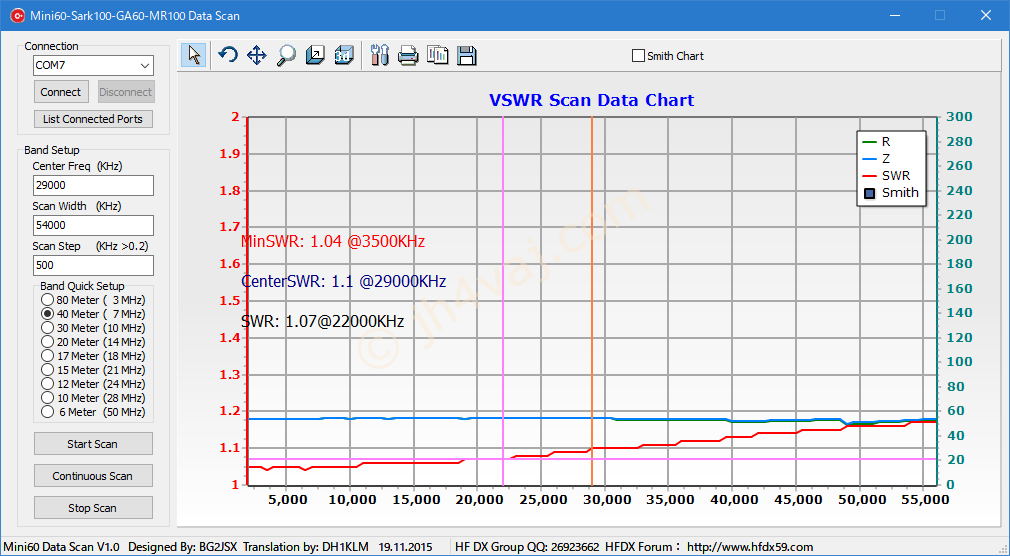Select the normal pointer tool in chart toolbar
Screen dimensions: 1010x556
(x=194, y=55)
